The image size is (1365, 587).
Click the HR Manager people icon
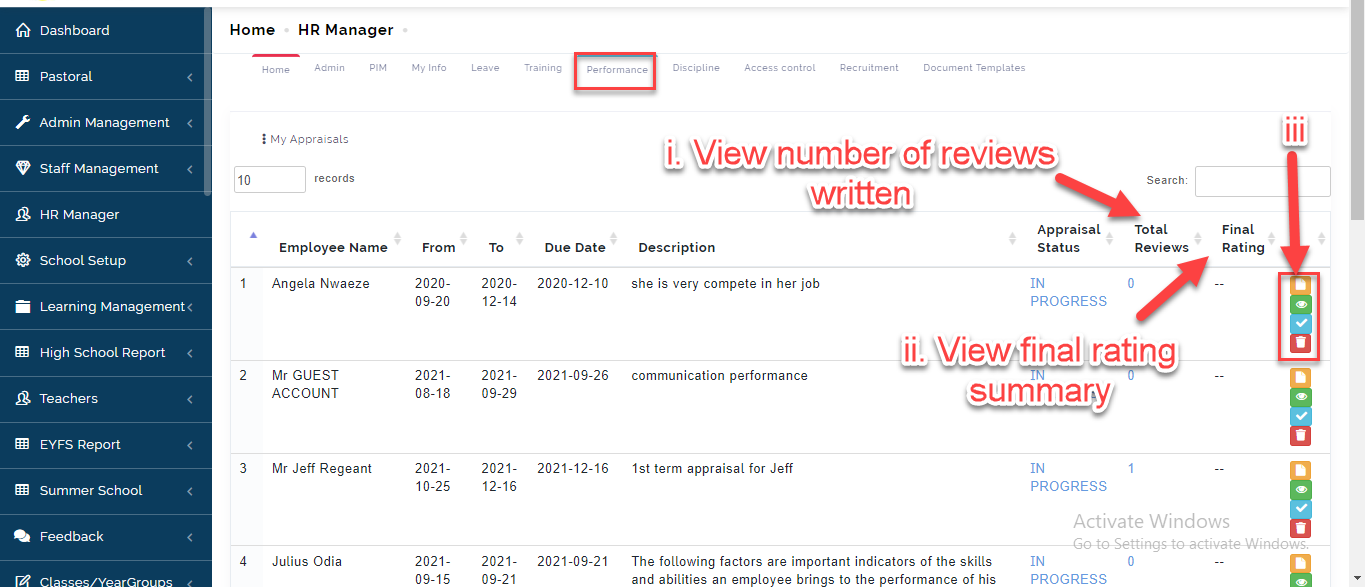[23, 215]
